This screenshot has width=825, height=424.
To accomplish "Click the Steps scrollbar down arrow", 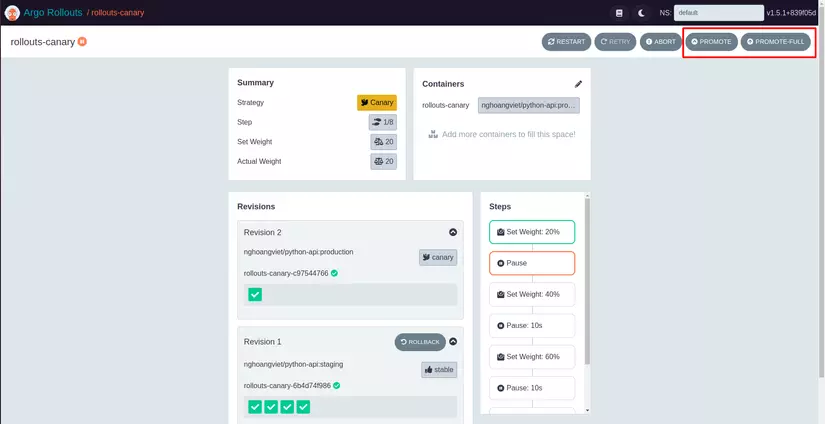I will (588, 410).
